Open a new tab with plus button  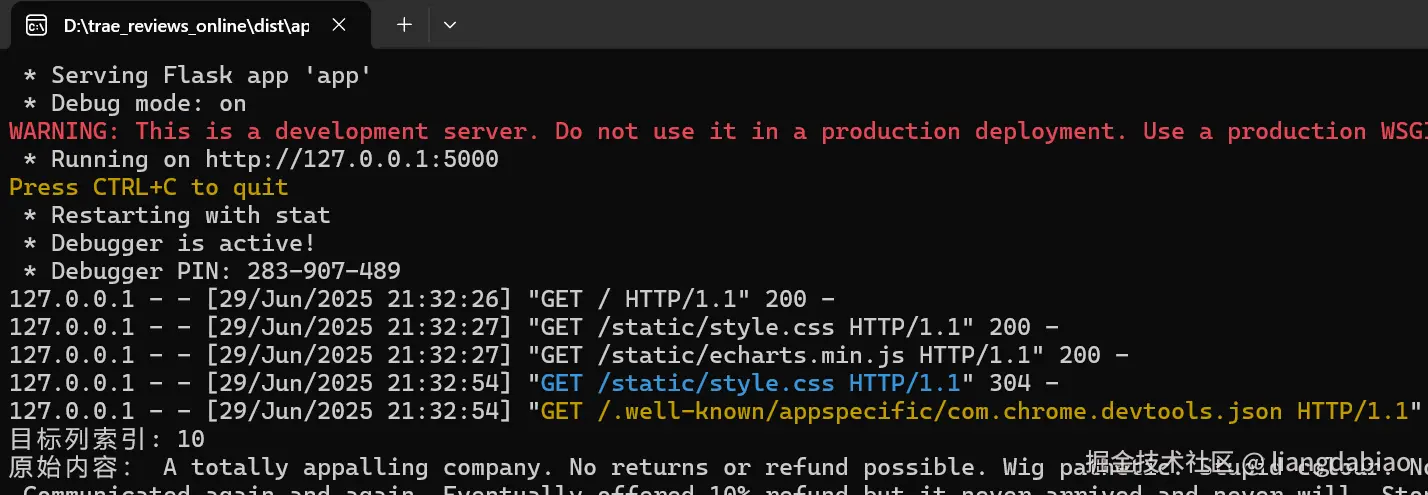pyautogui.click(x=404, y=25)
